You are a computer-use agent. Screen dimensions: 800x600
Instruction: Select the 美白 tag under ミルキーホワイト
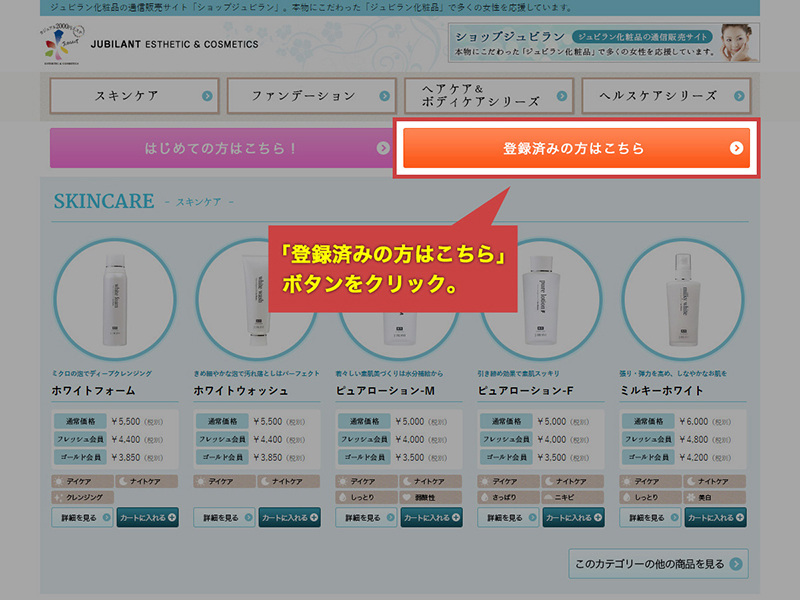(715, 497)
